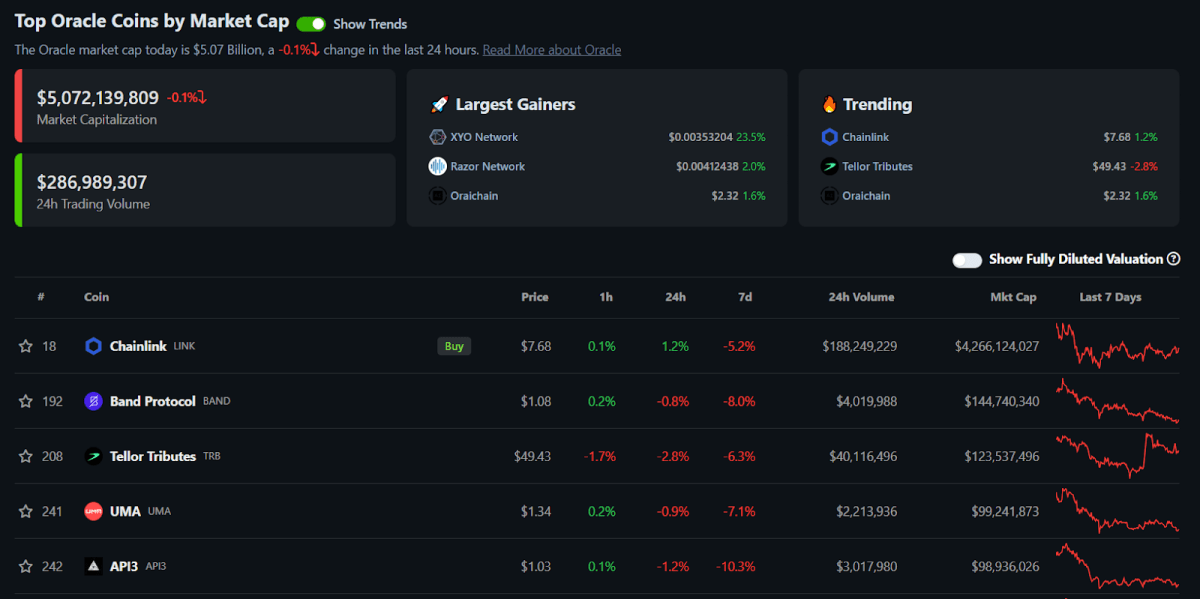The image size is (1200, 599).
Task: Click Tellor Tributes' $40,116,496 volume cell
Action: coord(863,456)
